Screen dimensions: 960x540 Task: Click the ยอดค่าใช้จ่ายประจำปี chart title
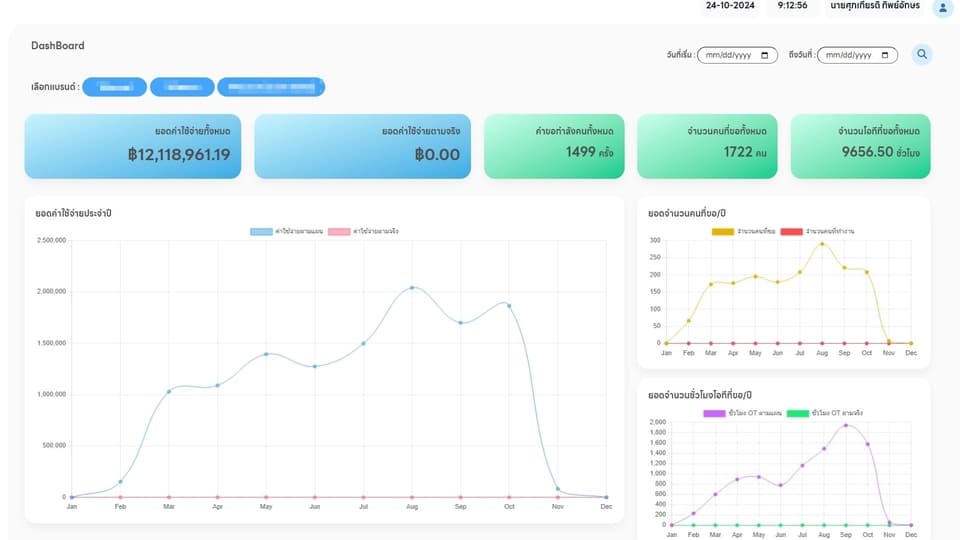73,214
